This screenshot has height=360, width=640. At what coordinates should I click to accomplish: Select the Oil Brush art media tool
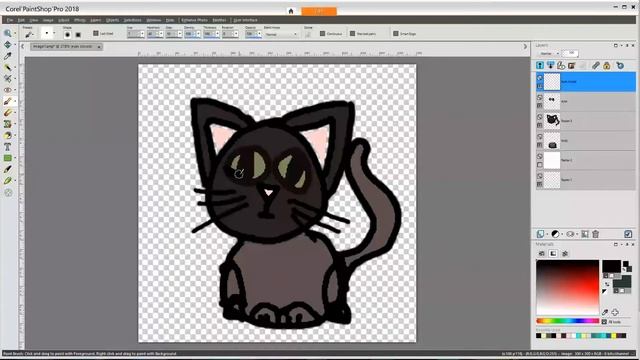point(7,180)
